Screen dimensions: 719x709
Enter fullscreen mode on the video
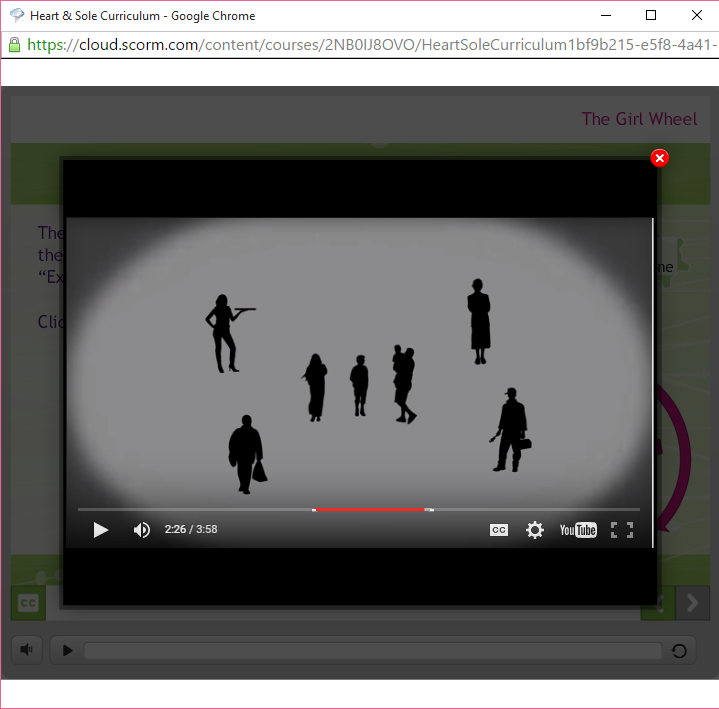pyautogui.click(x=622, y=530)
